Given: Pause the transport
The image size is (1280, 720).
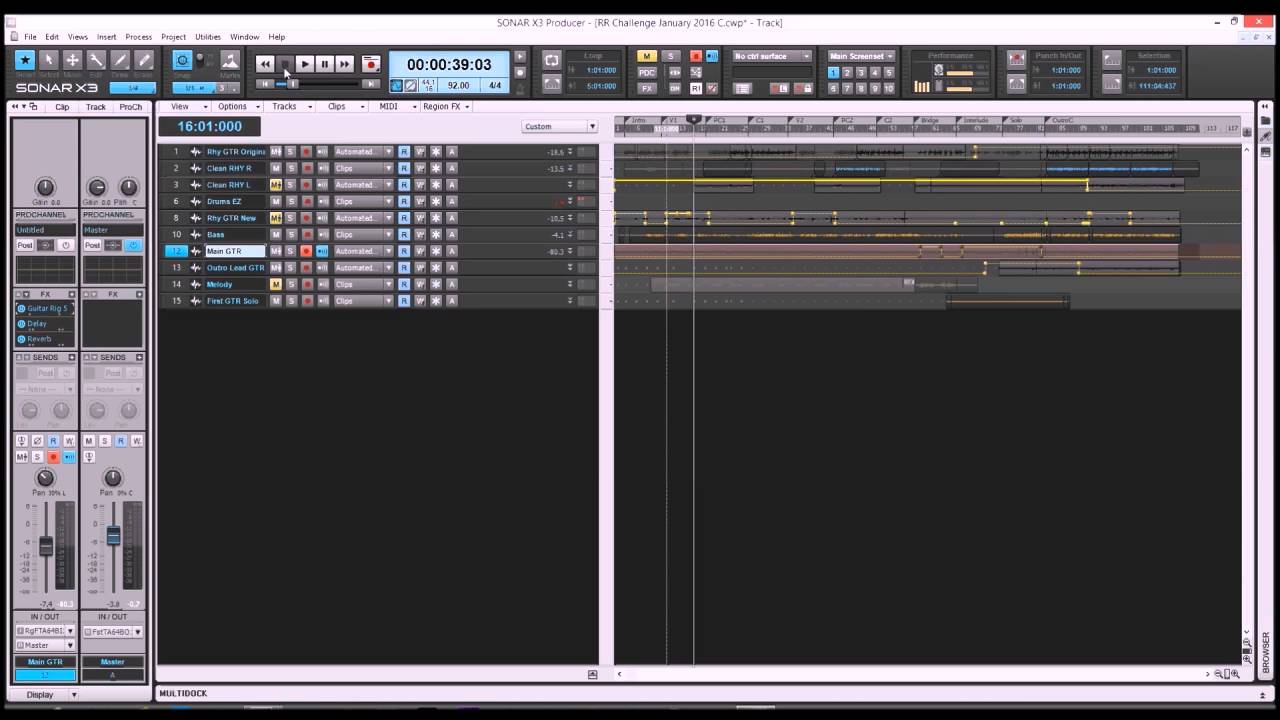Looking at the screenshot, I should pyautogui.click(x=325, y=64).
